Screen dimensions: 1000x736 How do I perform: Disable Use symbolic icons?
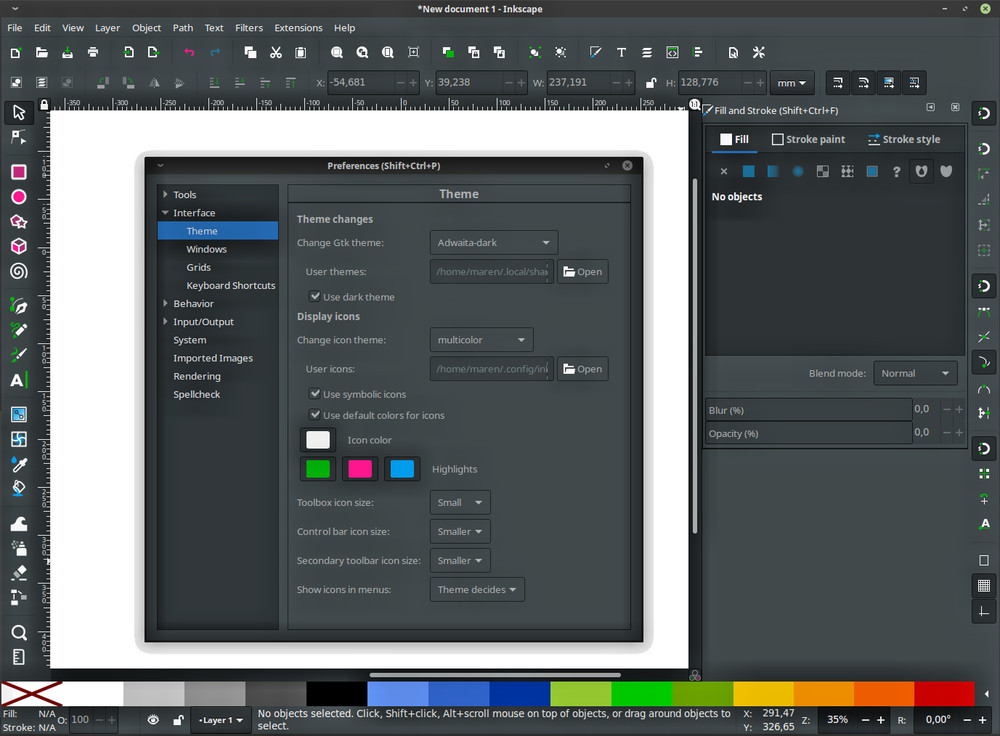[315, 393]
